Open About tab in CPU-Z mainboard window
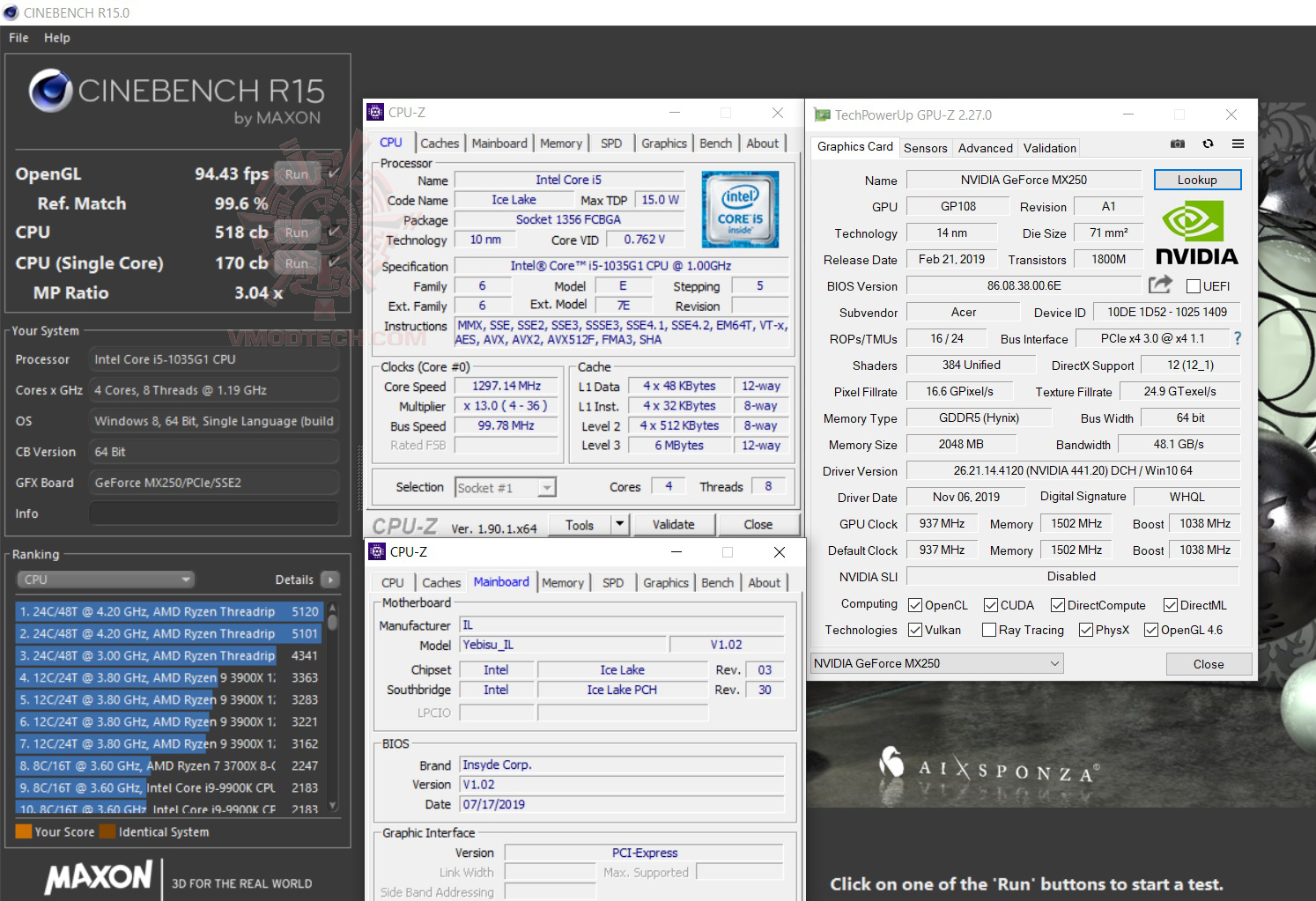Viewport: 1316px width, 901px height. click(x=765, y=583)
